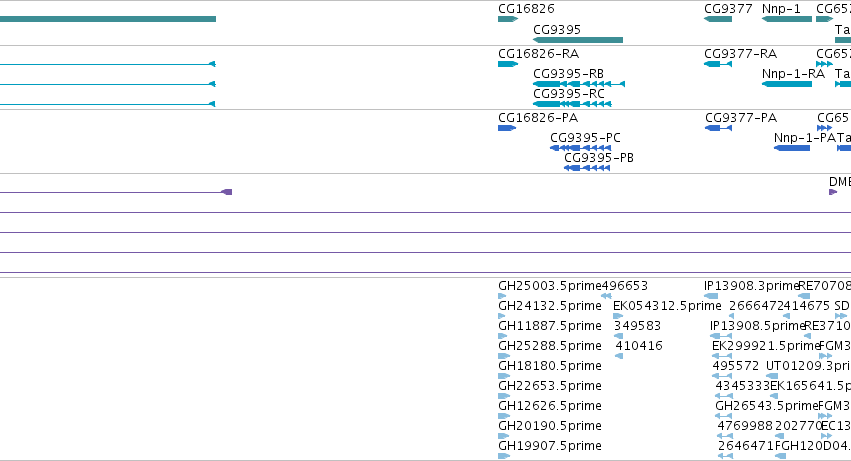Open EST GH26543.5prime label
Viewport: 851px width, 461px height.
(x=766, y=406)
